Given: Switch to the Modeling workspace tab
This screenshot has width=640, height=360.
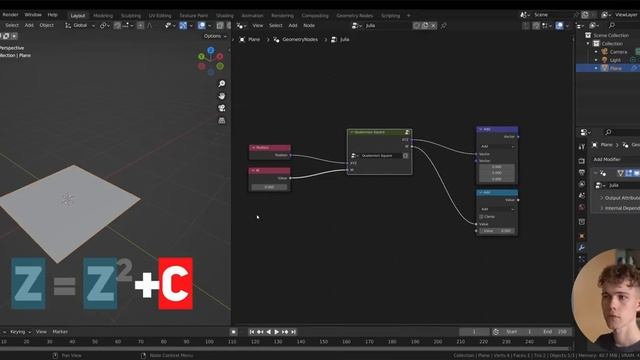Looking at the screenshot, I should coord(103,16).
